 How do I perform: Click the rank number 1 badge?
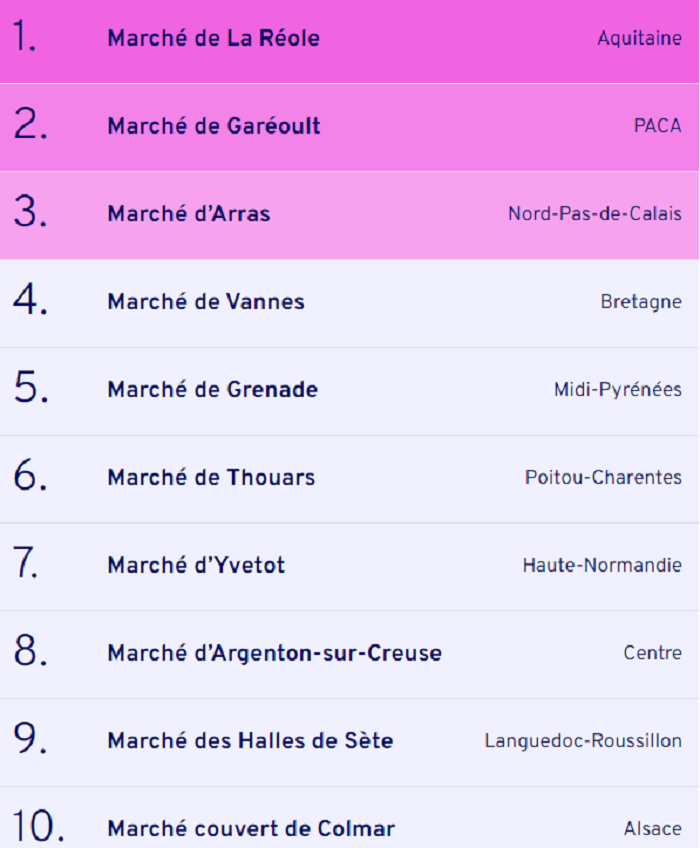click(25, 36)
